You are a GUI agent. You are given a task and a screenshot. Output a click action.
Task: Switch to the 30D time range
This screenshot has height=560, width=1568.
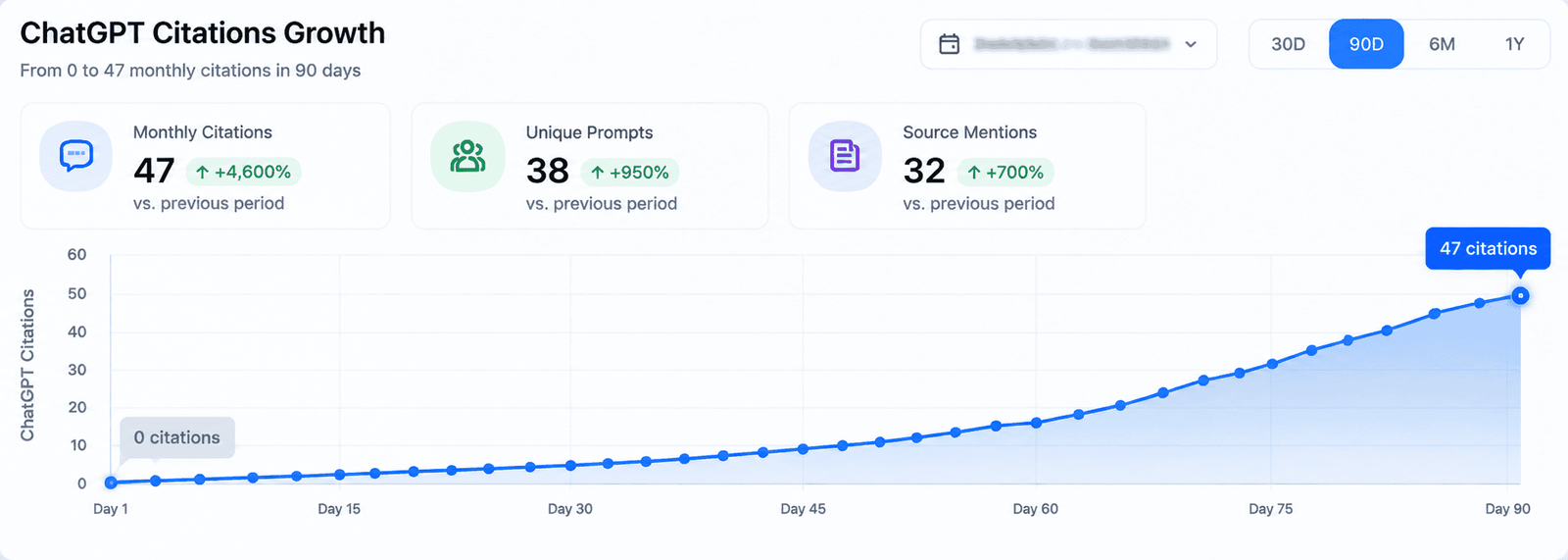point(1288,44)
